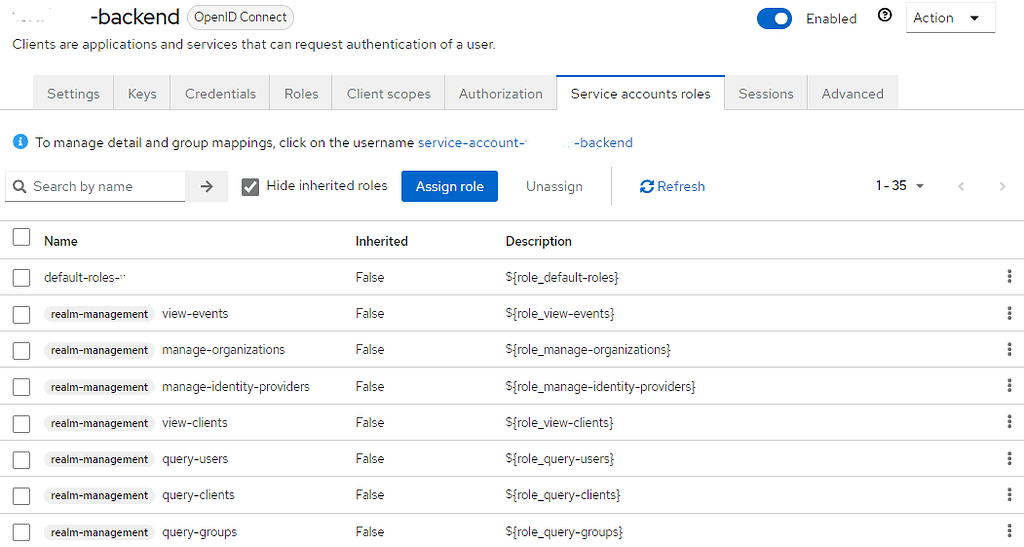The height and width of the screenshot is (547, 1024).
Task: Open kebab menu for view-events role
Action: tap(1009, 313)
